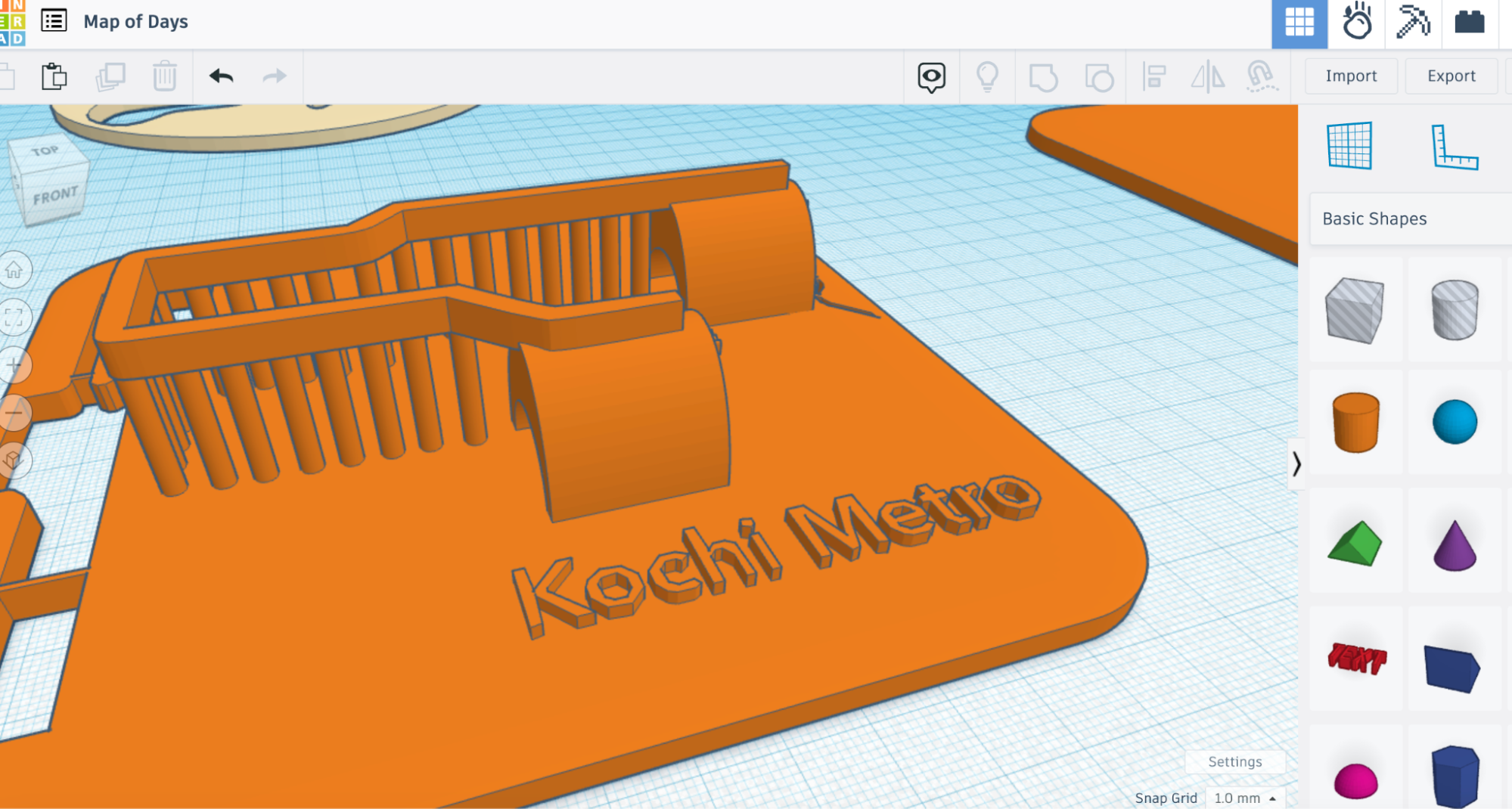
Task: Pick the red TEXT shape
Action: [1357, 658]
